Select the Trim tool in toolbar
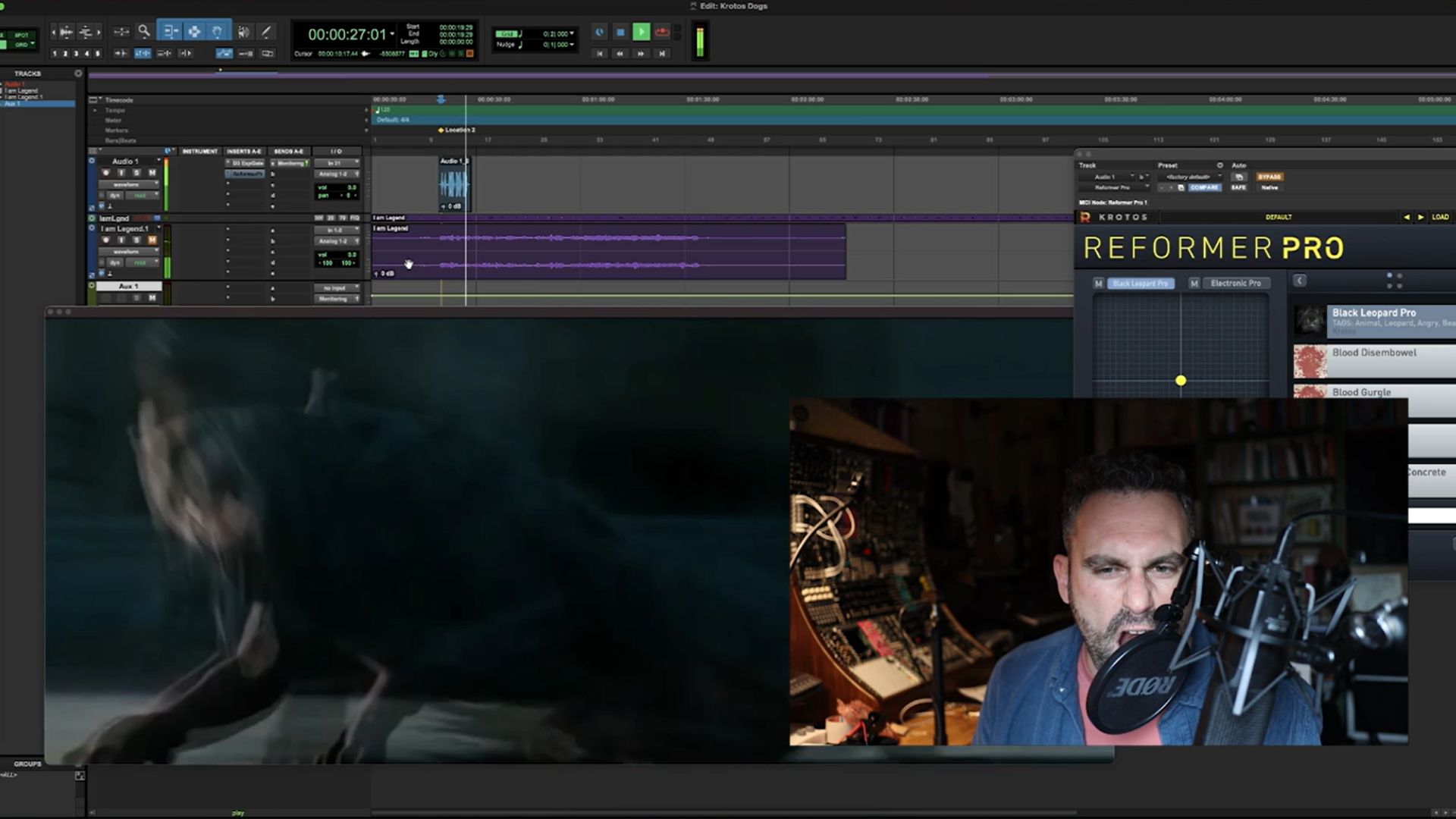 170,31
